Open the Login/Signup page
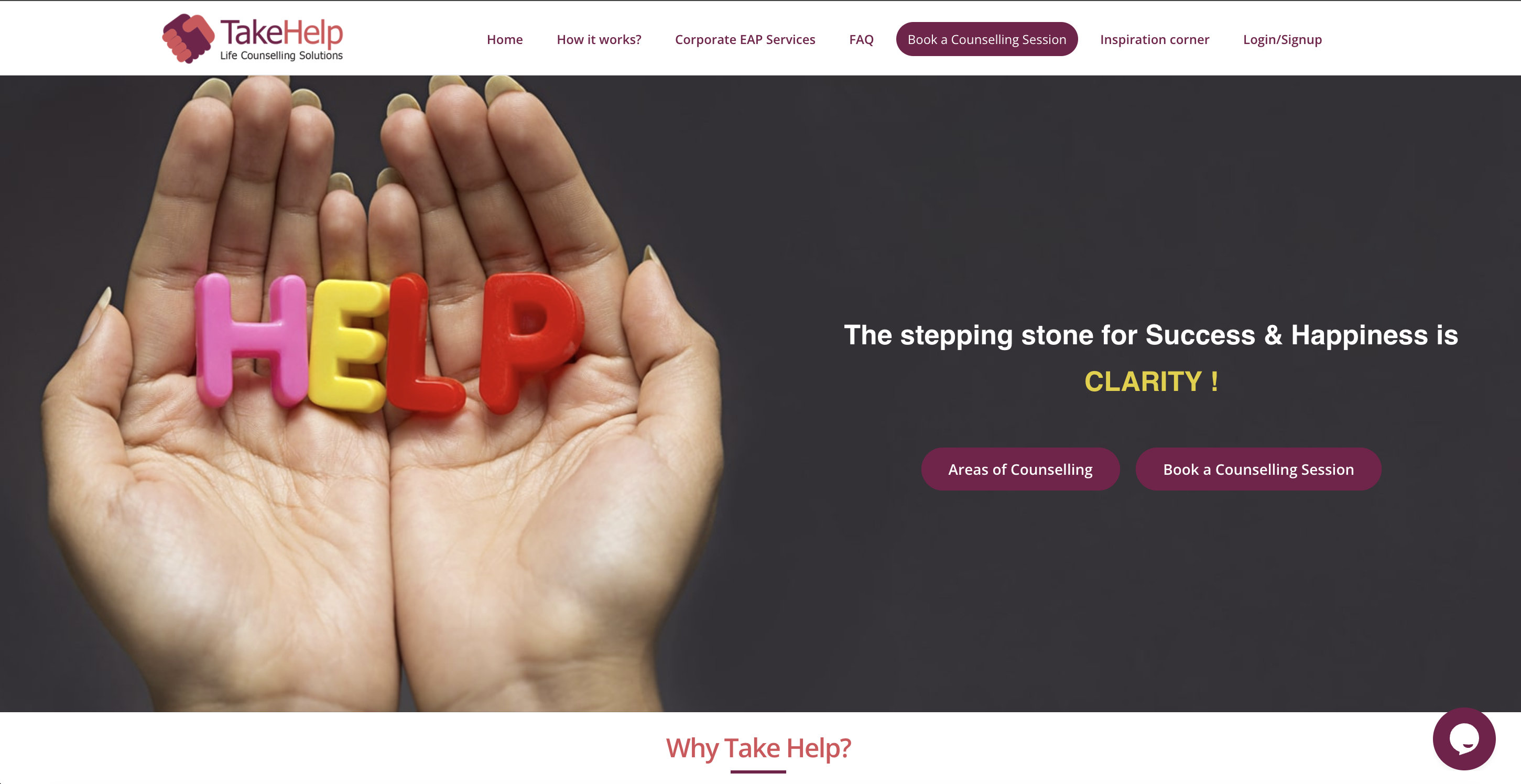Viewport: 1521px width, 784px height. point(1283,39)
